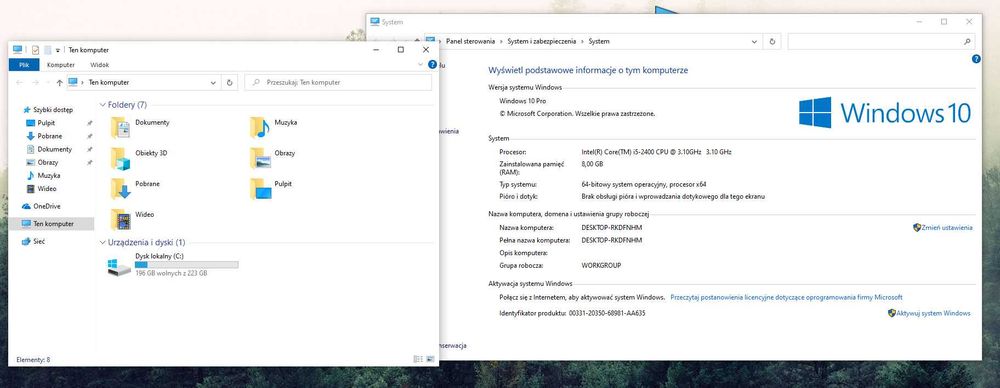This screenshot has width=1000, height=388.
Task: Open the Obrazy folder icon in Foldery
Action: (x=260, y=158)
